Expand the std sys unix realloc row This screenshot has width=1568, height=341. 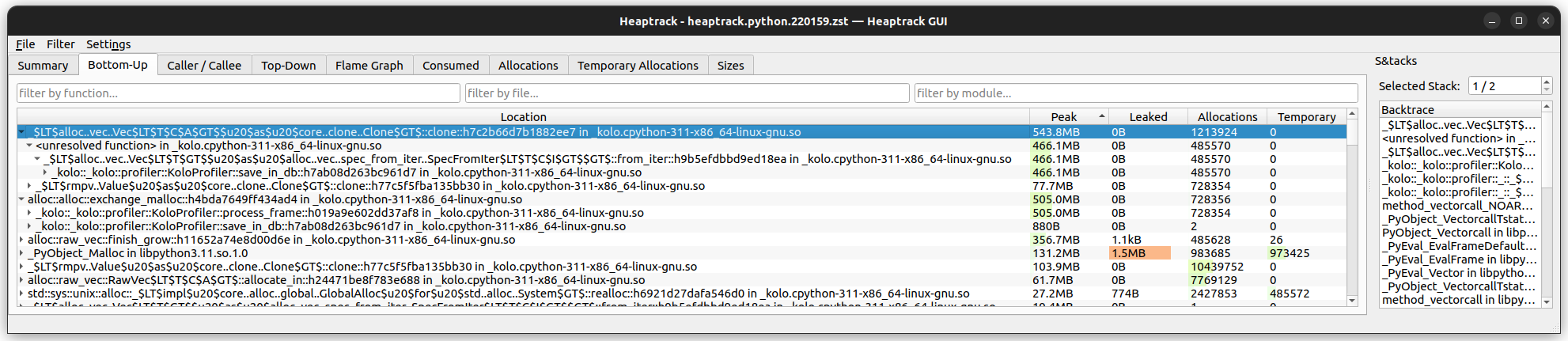[21, 294]
